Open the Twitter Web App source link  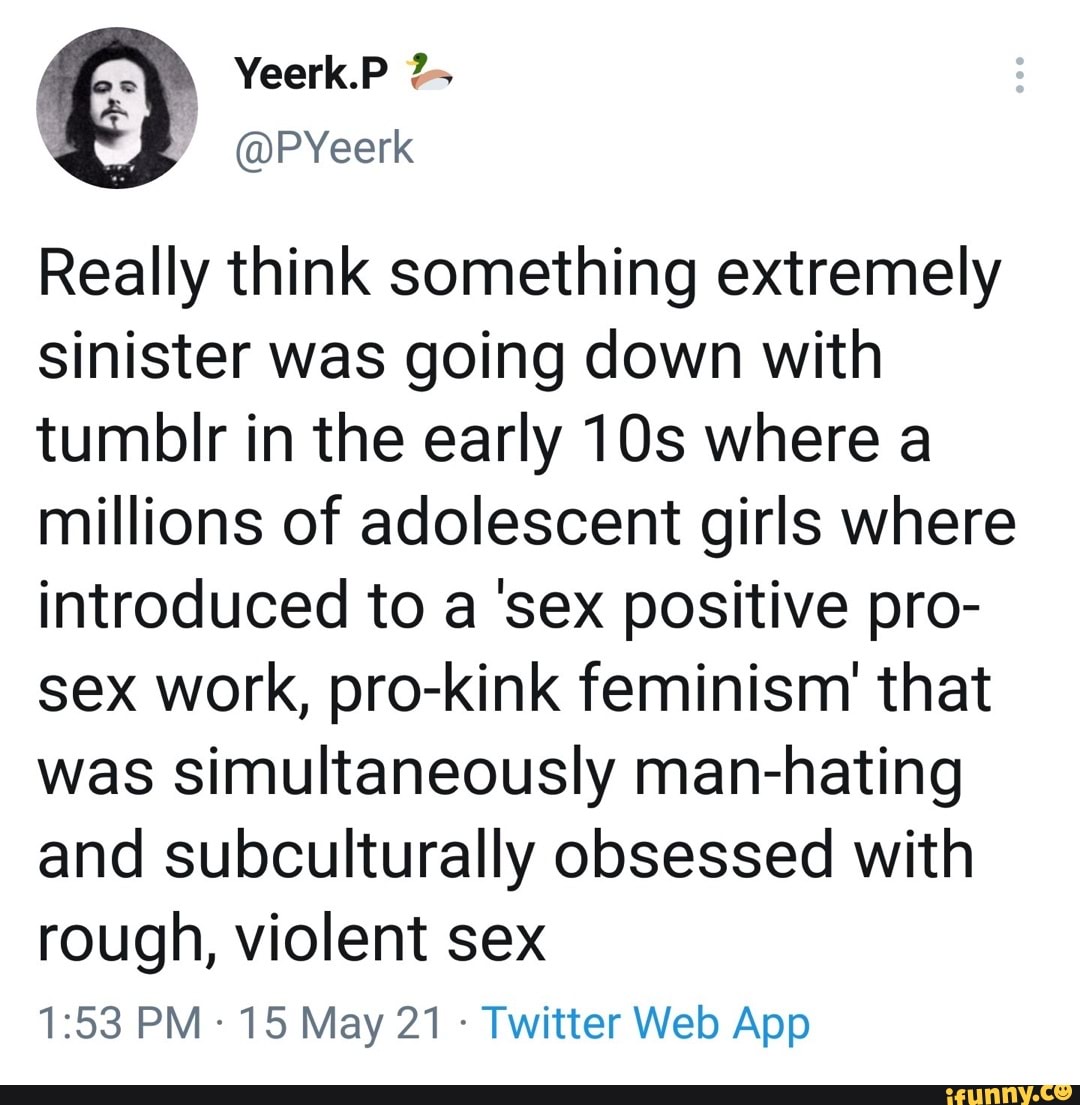(646, 1023)
